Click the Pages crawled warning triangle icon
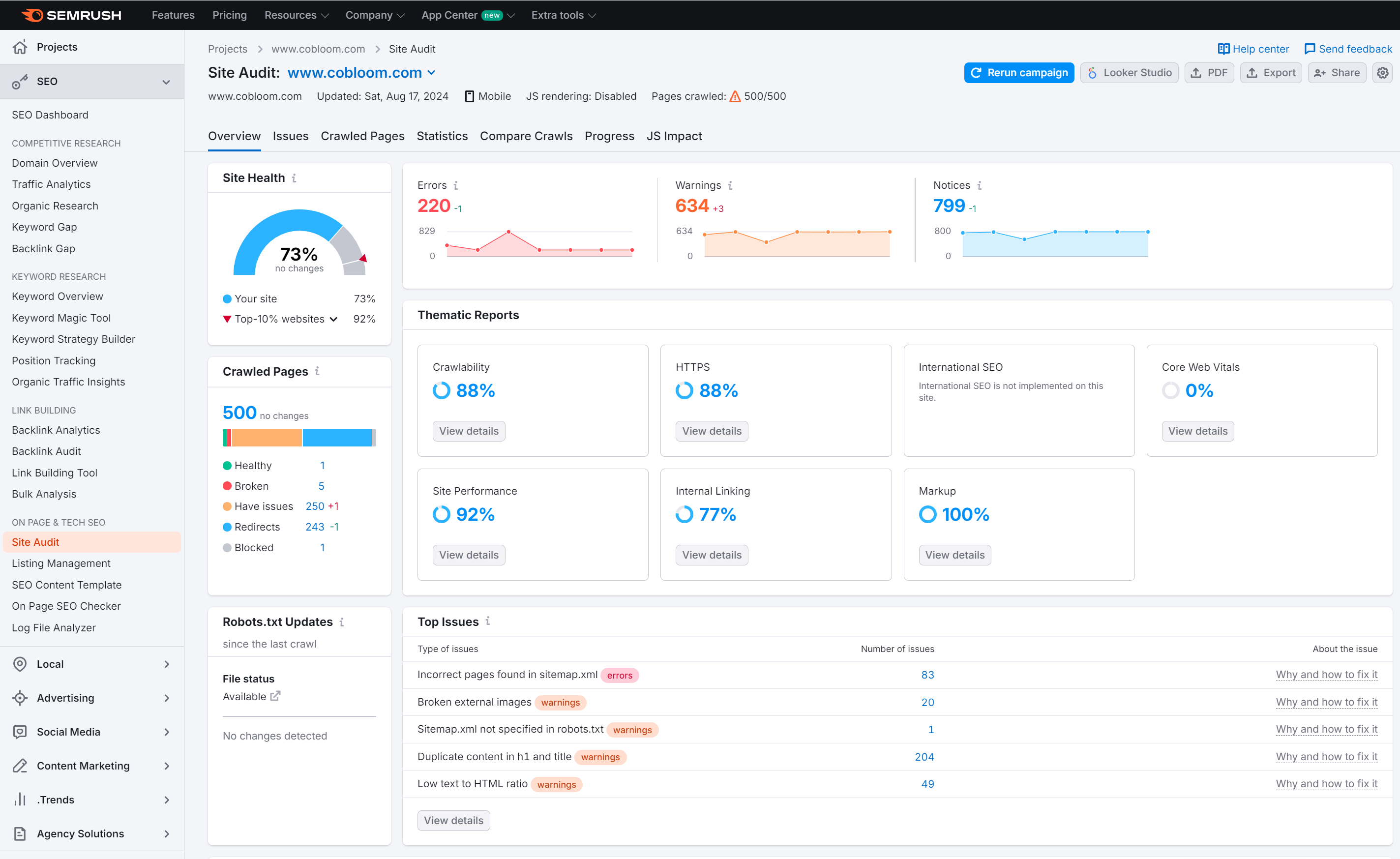Image resolution: width=1400 pixels, height=859 pixels. click(735, 96)
